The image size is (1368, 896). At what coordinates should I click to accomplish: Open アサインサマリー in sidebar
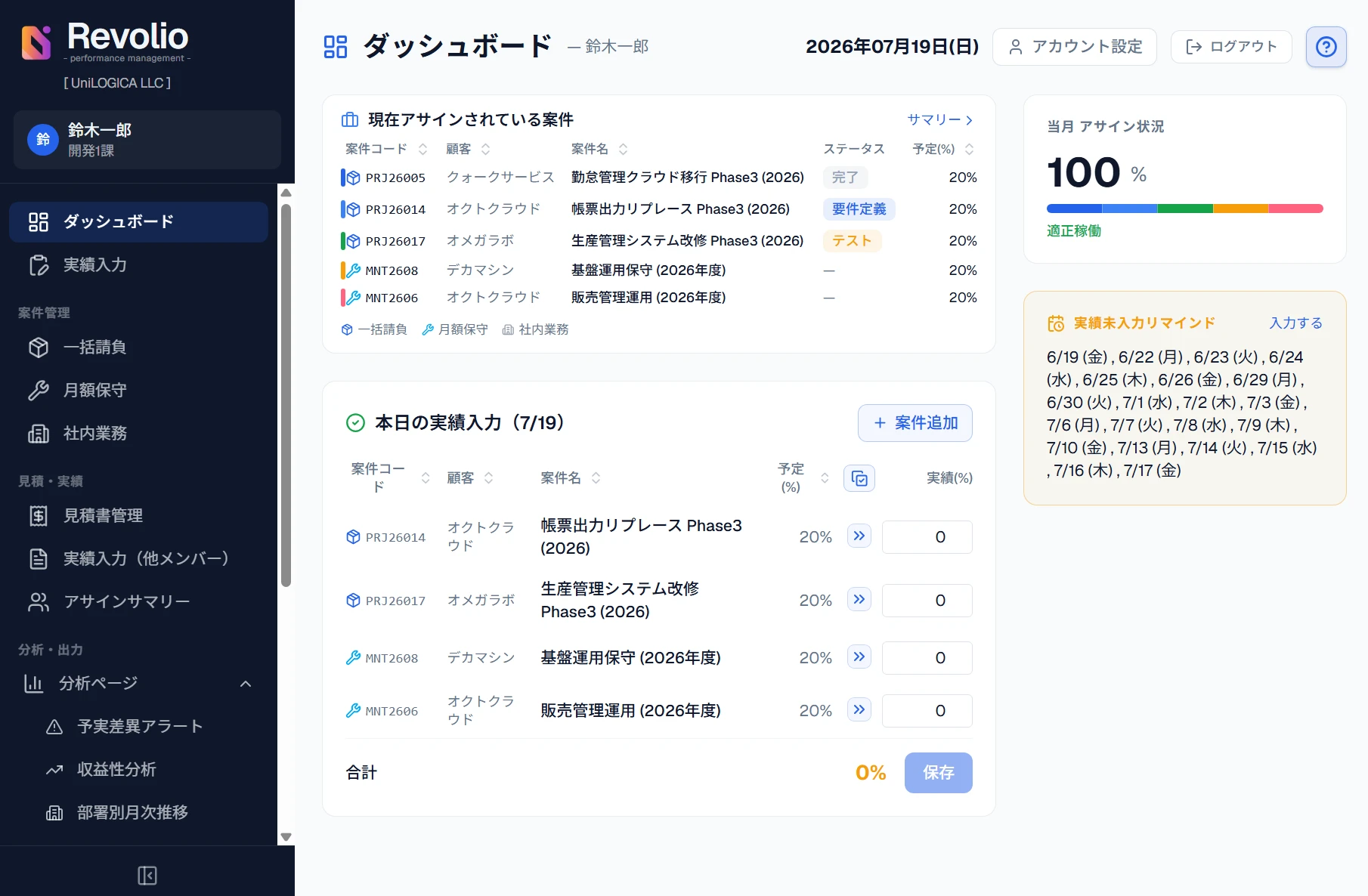[139, 602]
